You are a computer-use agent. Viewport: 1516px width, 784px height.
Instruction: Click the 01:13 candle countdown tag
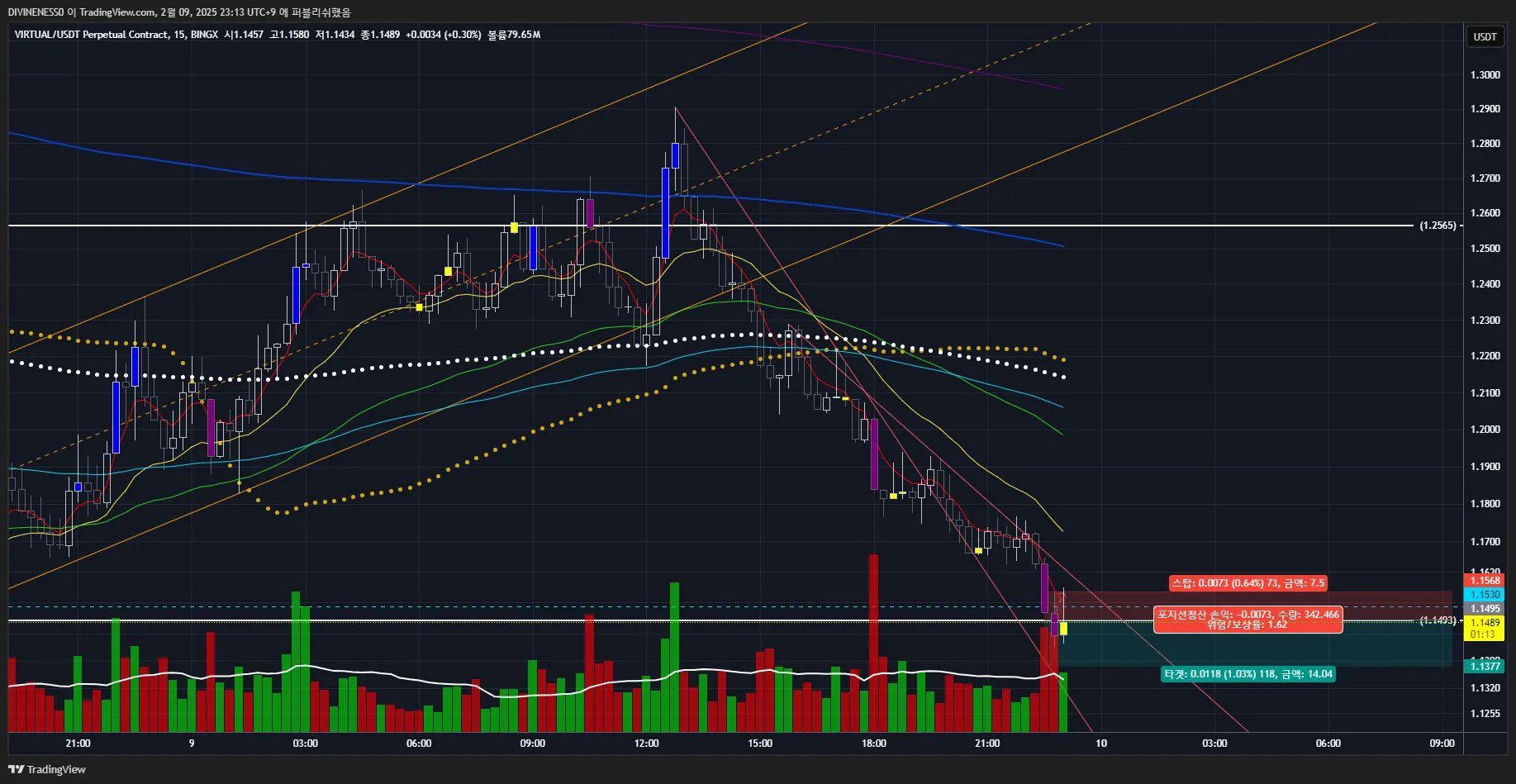coord(1485,634)
